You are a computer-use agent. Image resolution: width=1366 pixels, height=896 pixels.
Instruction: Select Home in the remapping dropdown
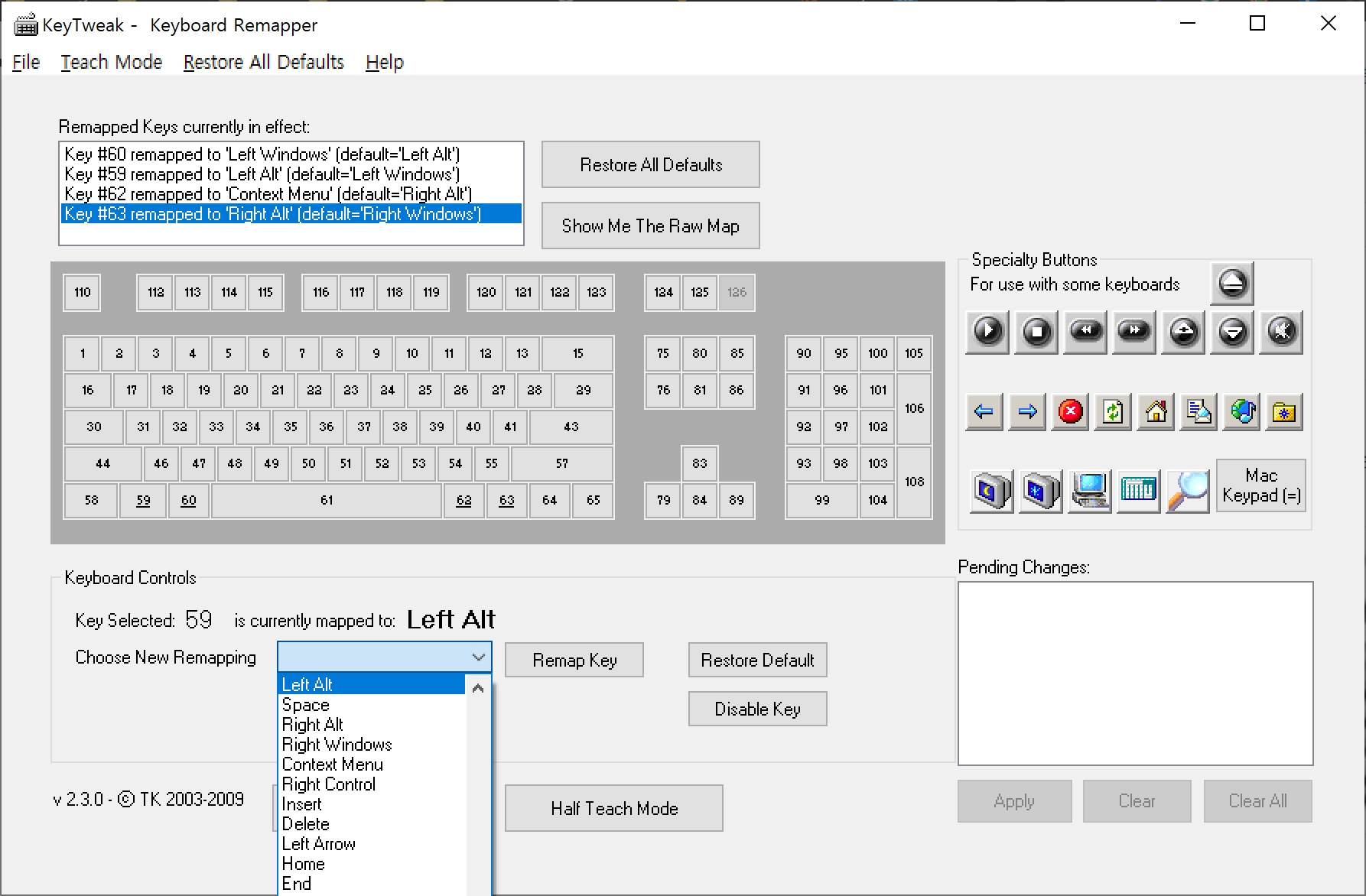(372, 863)
